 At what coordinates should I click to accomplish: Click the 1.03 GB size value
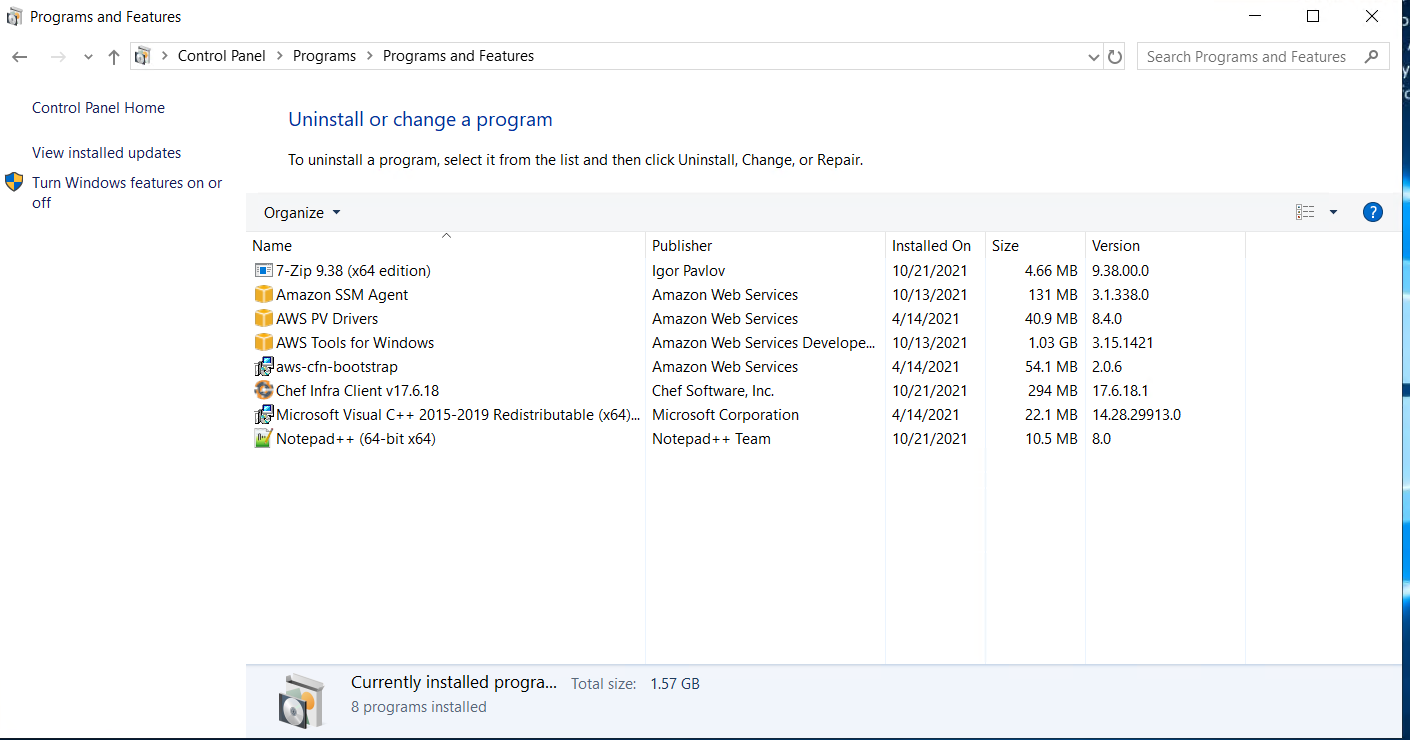(x=1052, y=343)
